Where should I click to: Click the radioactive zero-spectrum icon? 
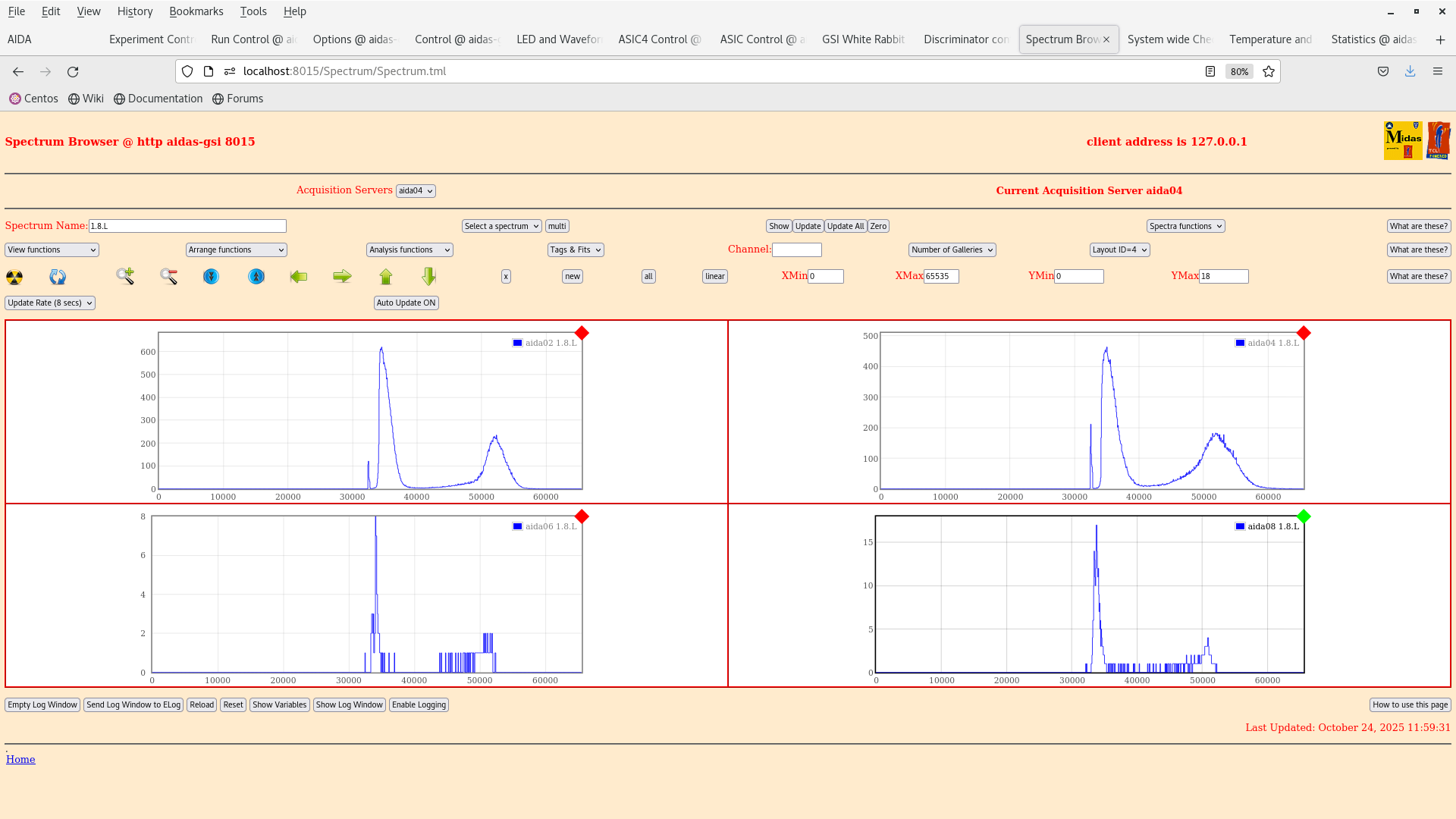[14, 277]
